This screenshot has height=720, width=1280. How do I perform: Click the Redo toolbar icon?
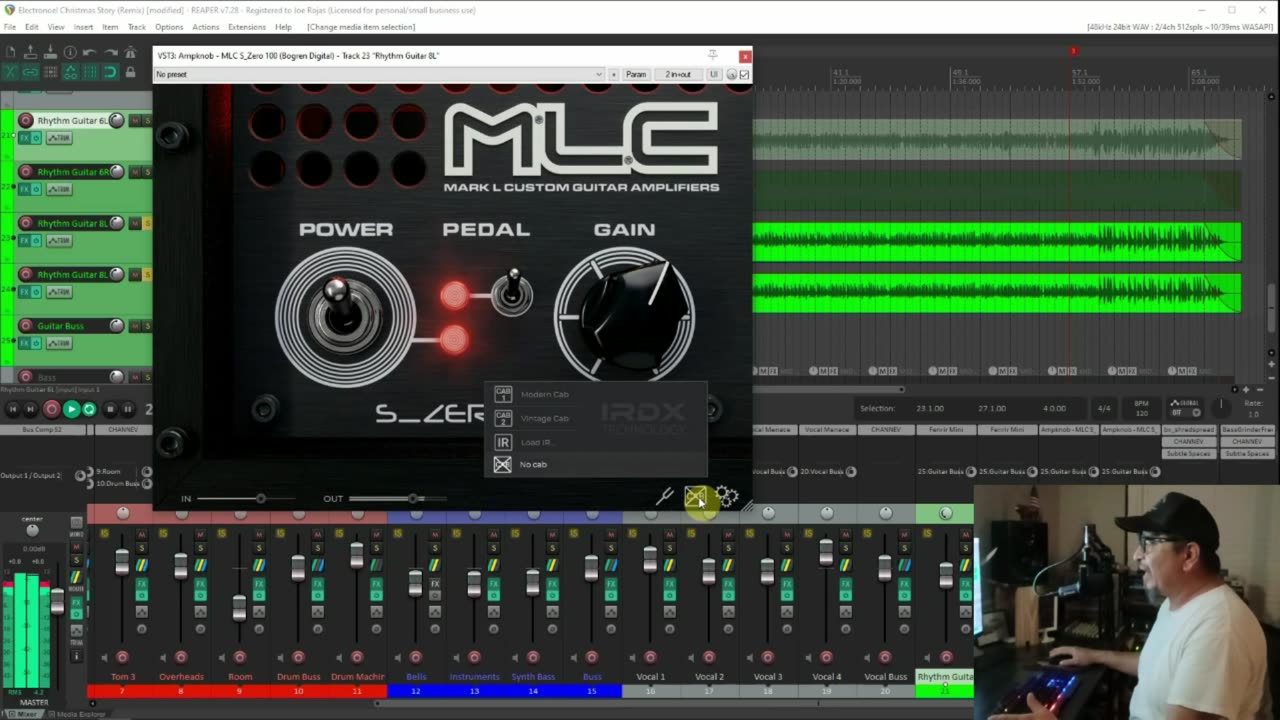[x=110, y=52]
